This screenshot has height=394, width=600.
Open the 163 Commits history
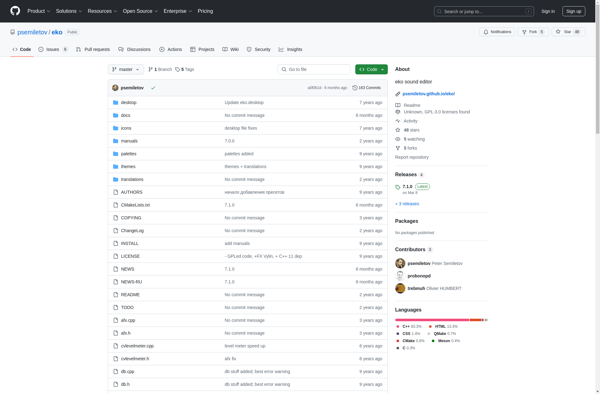(366, 88)
